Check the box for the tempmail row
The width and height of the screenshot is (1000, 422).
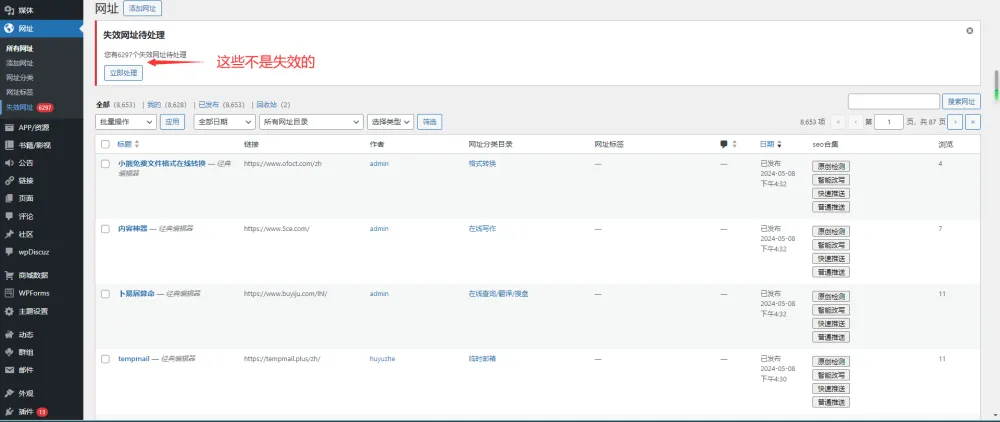click(x=105, y=358)
